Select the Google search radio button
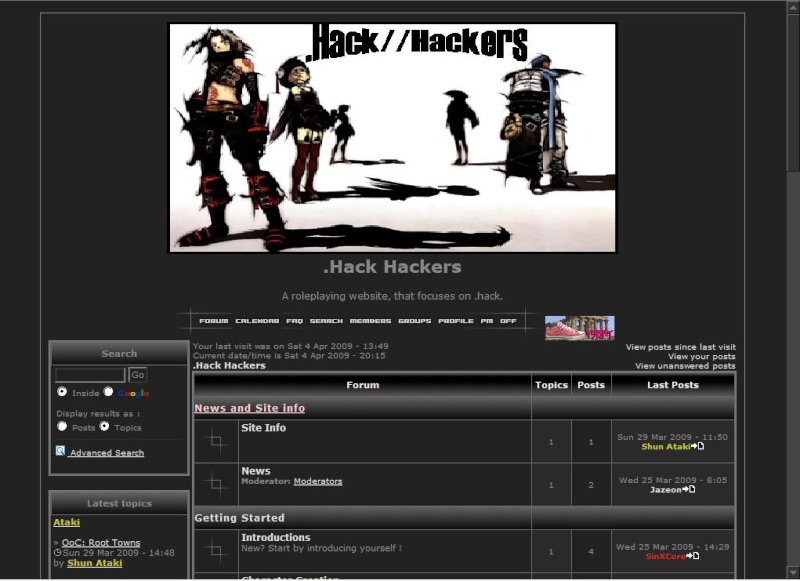Screen dimensions: 800x581 108,392
